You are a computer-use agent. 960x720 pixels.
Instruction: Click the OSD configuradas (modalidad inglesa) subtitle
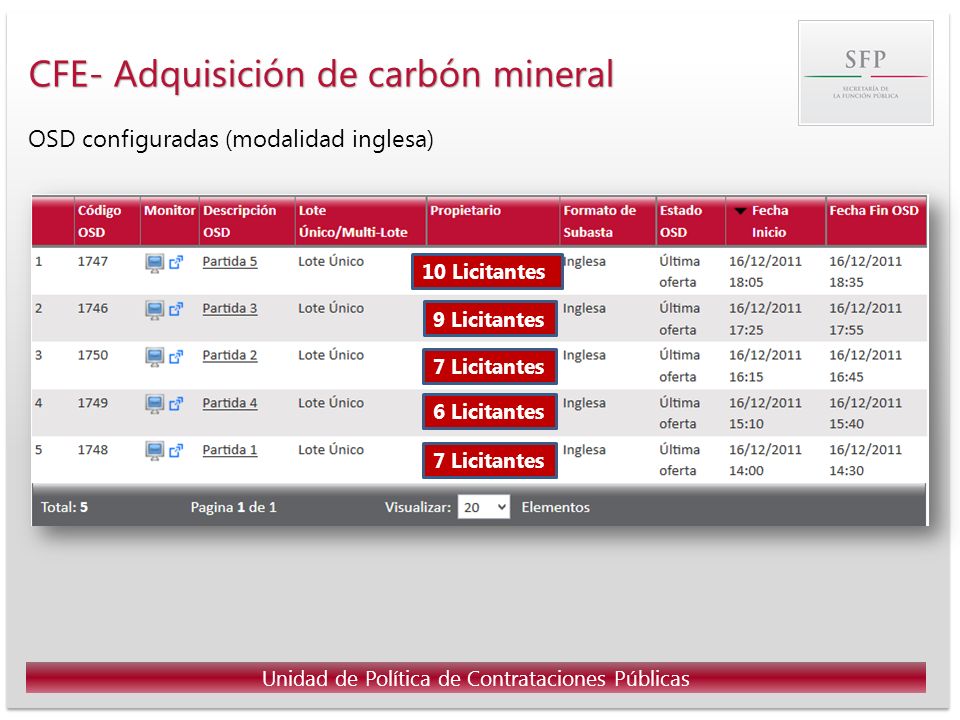coord(231,139)
